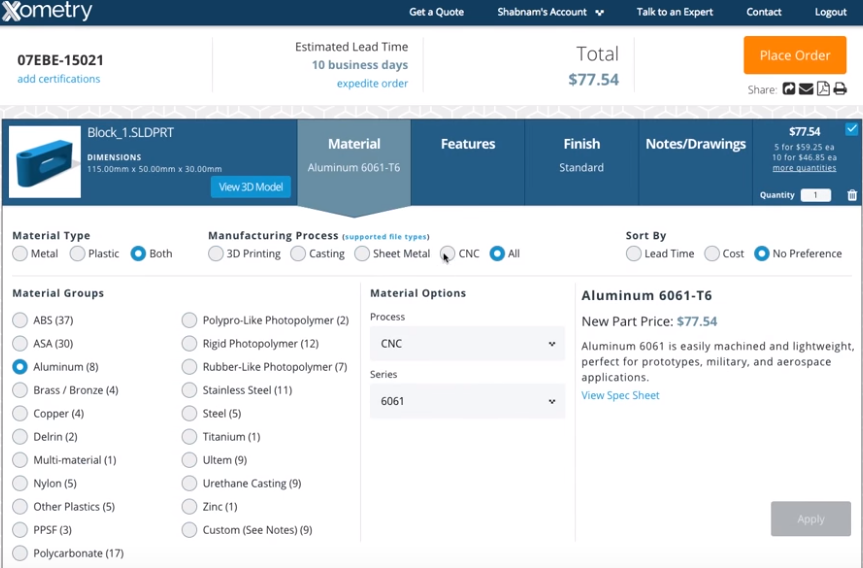Screen dimensions: 863x568
Task: Click the email share envelope icon
Action: click(806, 89)
